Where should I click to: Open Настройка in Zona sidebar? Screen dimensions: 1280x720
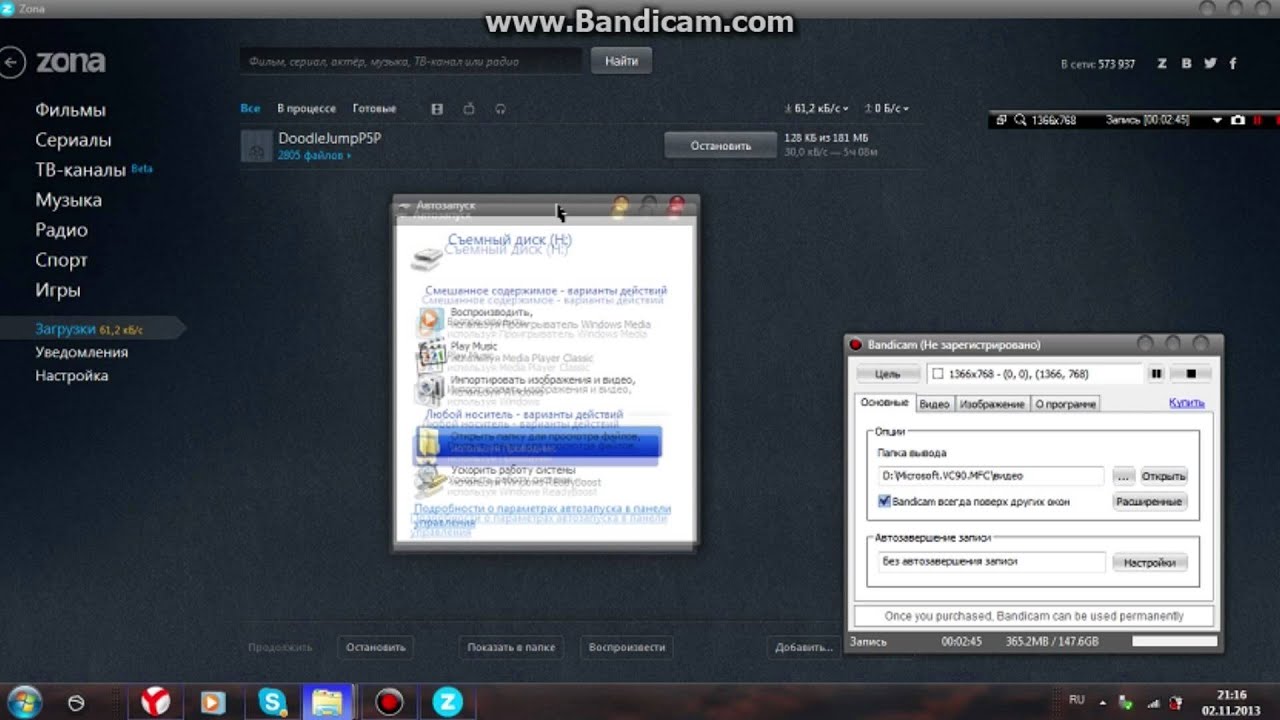pyautogui.click(x=71, y=376)
